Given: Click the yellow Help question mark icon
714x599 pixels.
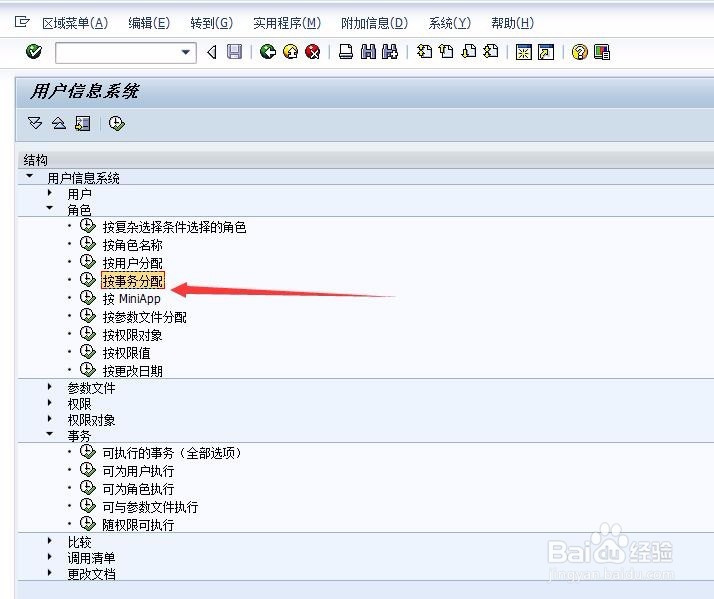Looking at the screenshot, I should [579, 52].
